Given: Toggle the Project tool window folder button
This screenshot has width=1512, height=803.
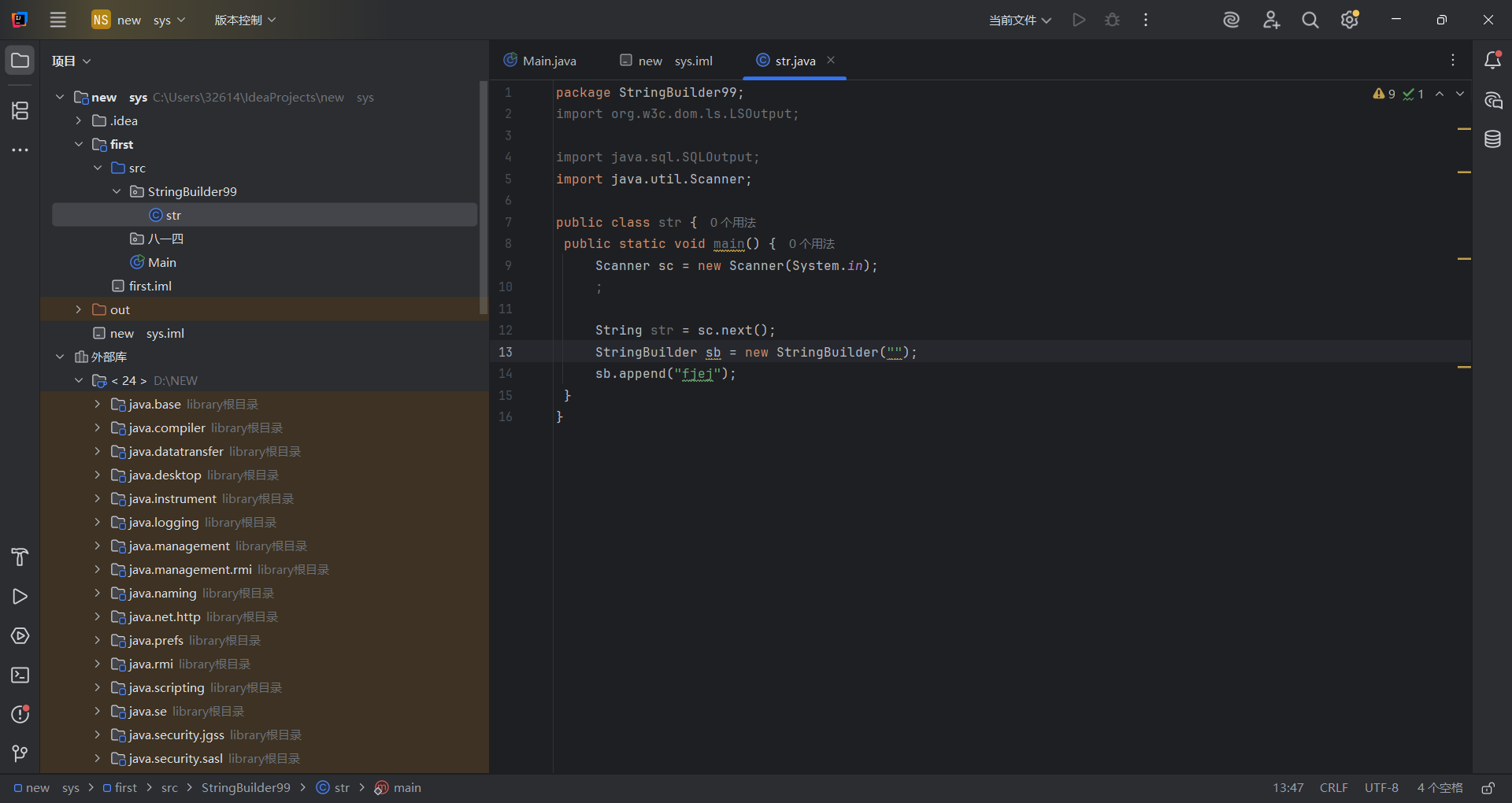Looking at the screenshot, I should pos(20,61).
